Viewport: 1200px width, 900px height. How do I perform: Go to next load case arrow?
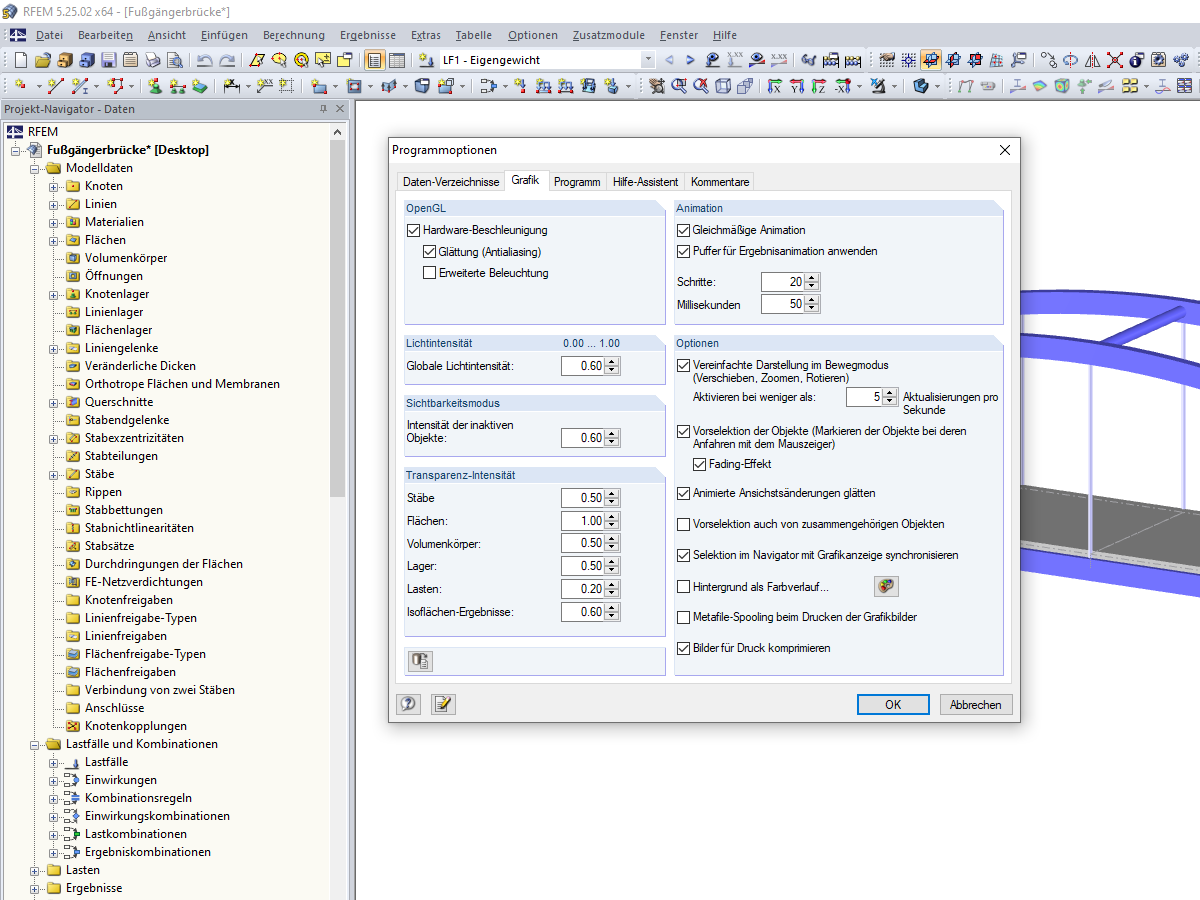tap(690, 60)
